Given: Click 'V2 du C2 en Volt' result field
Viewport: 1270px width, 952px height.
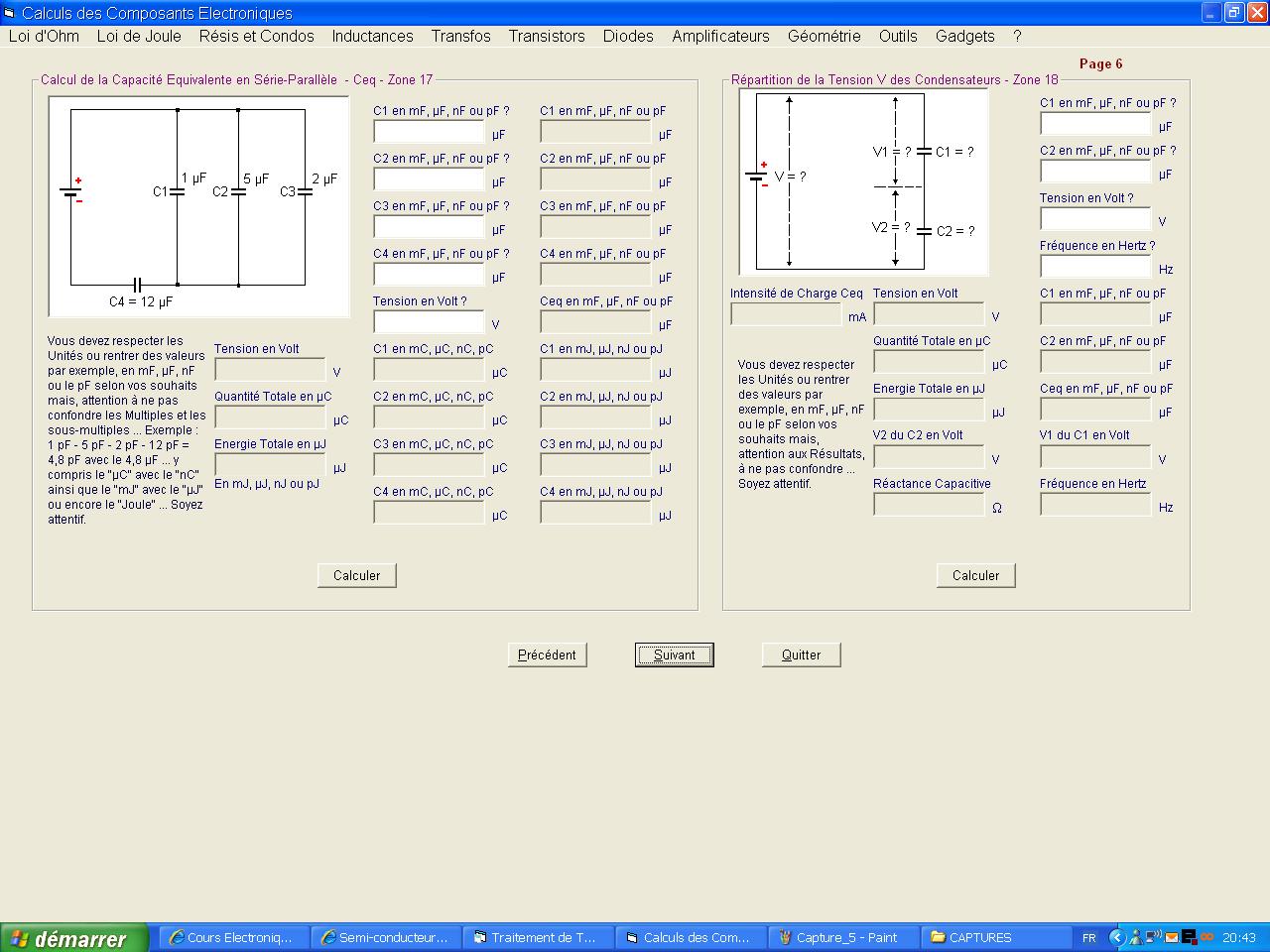Looking at the screenshot, I should coord(929,457).
